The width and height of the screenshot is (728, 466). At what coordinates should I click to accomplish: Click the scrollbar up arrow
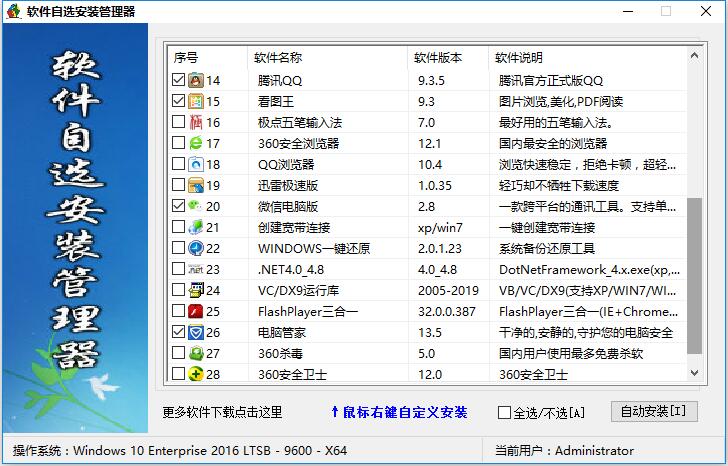pyautogui.click(x=695, y=56)
